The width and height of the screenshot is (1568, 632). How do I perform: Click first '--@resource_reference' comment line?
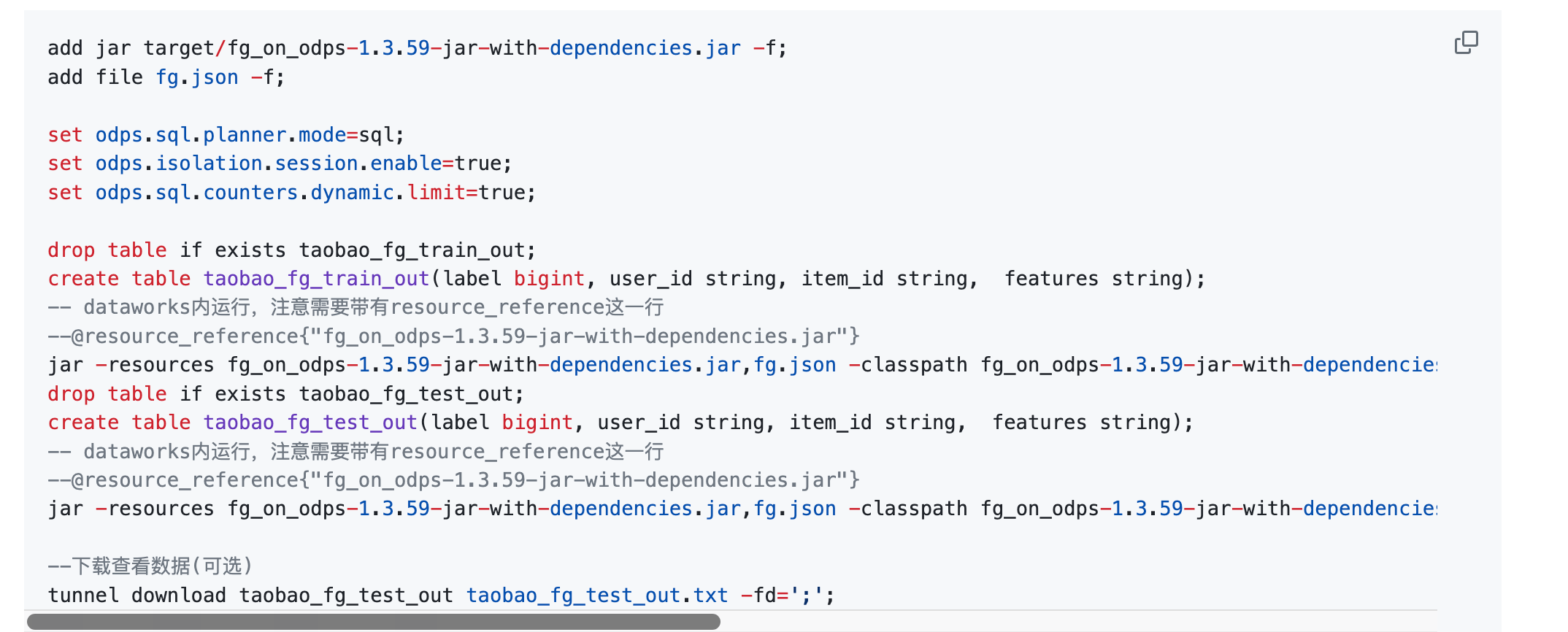[x=454, y=336]
